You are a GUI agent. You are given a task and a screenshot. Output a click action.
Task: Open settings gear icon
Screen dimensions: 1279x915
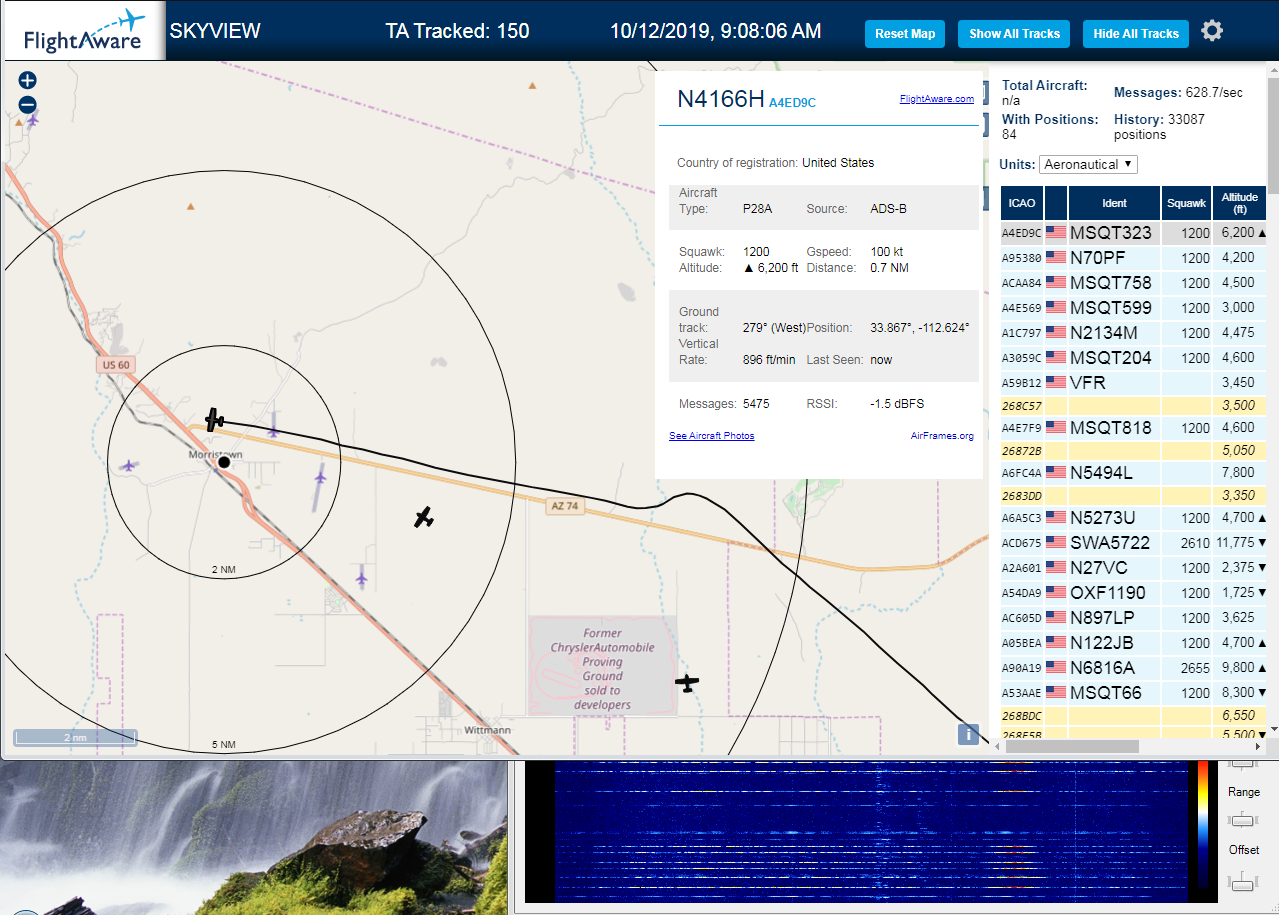[1212, 31]
